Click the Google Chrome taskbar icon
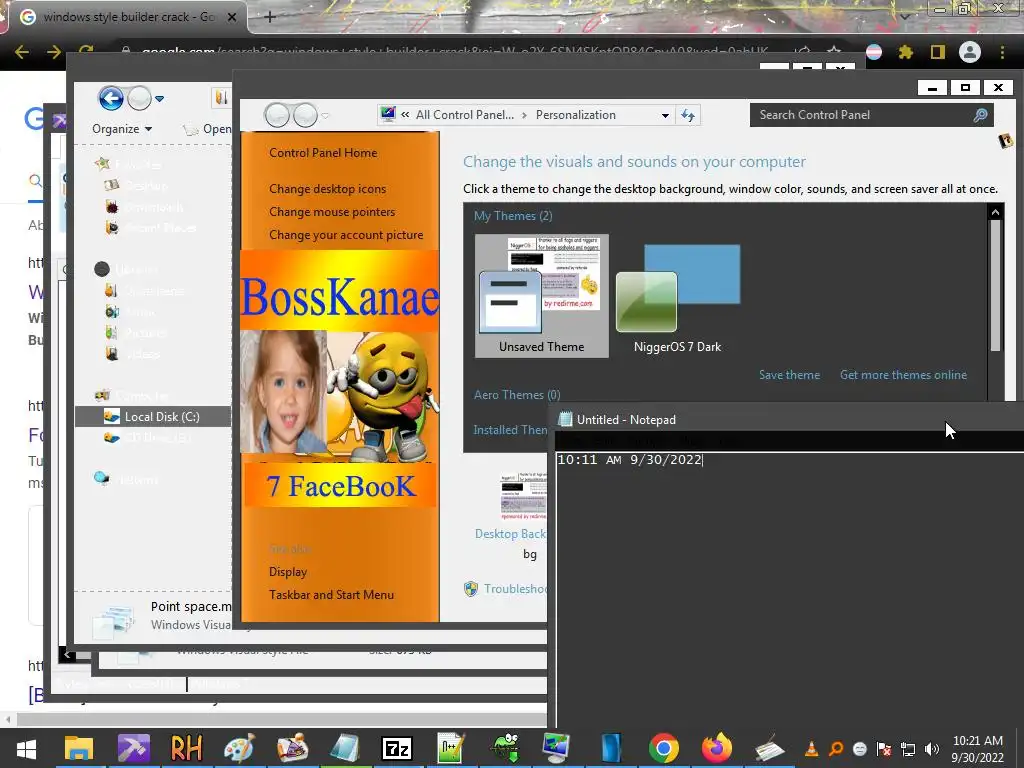Viewport: 1024px width, 768px height. point(664,748)
